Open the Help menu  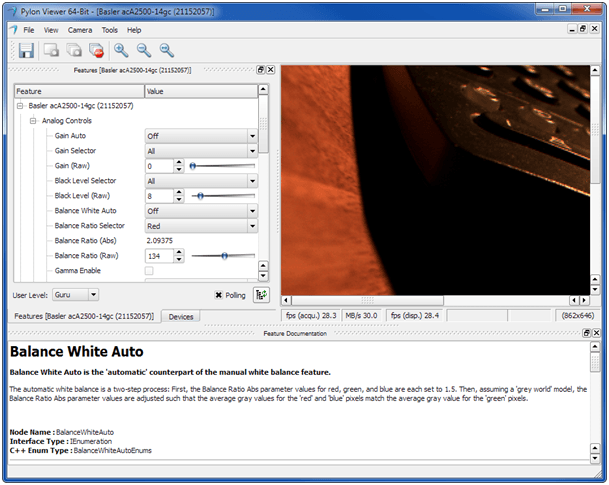134,30
